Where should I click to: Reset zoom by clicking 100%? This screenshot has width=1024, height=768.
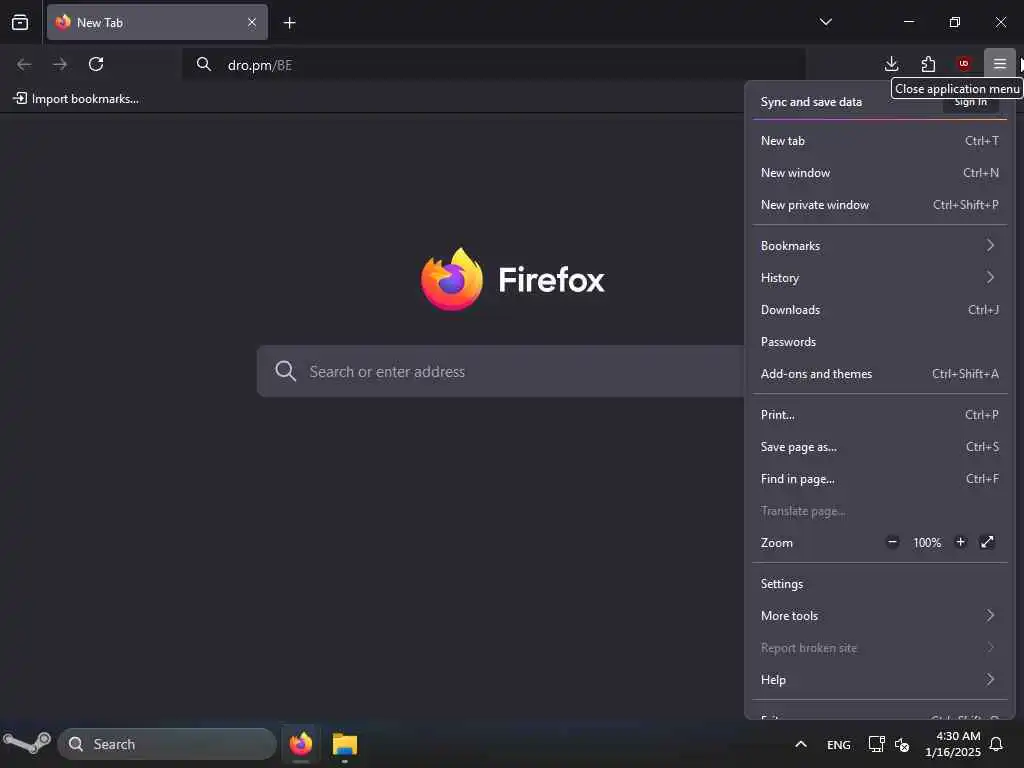(927, 543)
